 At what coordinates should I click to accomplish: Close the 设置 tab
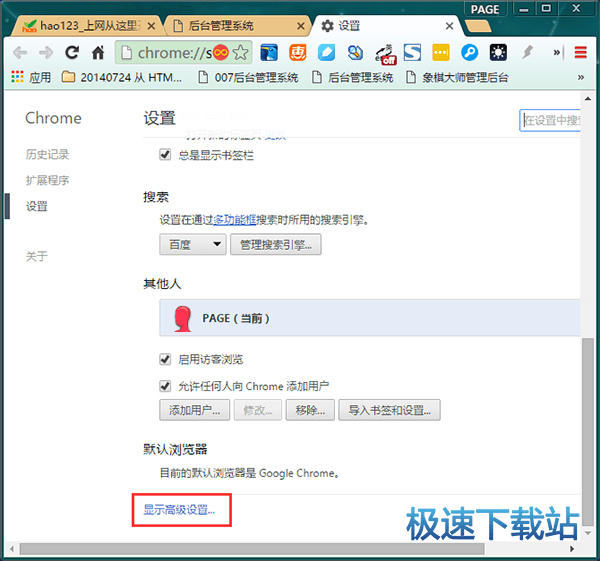point(450,26)
